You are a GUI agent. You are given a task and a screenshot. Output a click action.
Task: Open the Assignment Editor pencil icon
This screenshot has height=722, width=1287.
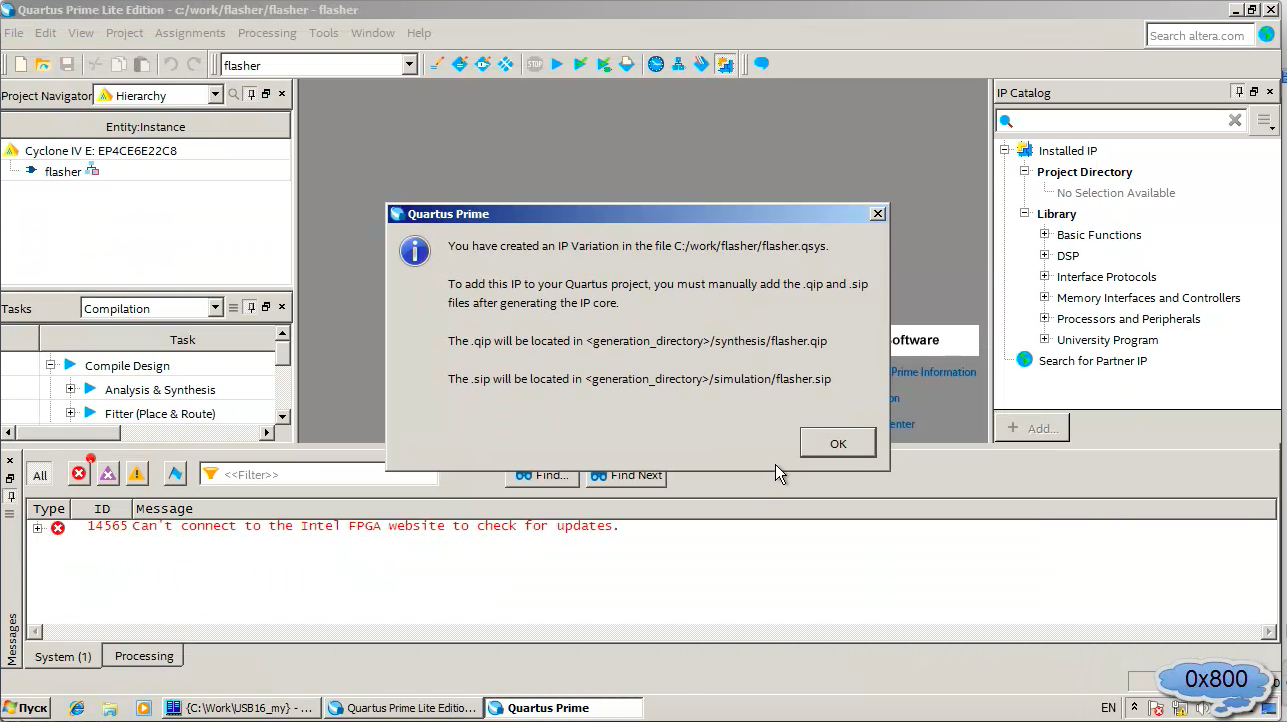coord(437,64)
